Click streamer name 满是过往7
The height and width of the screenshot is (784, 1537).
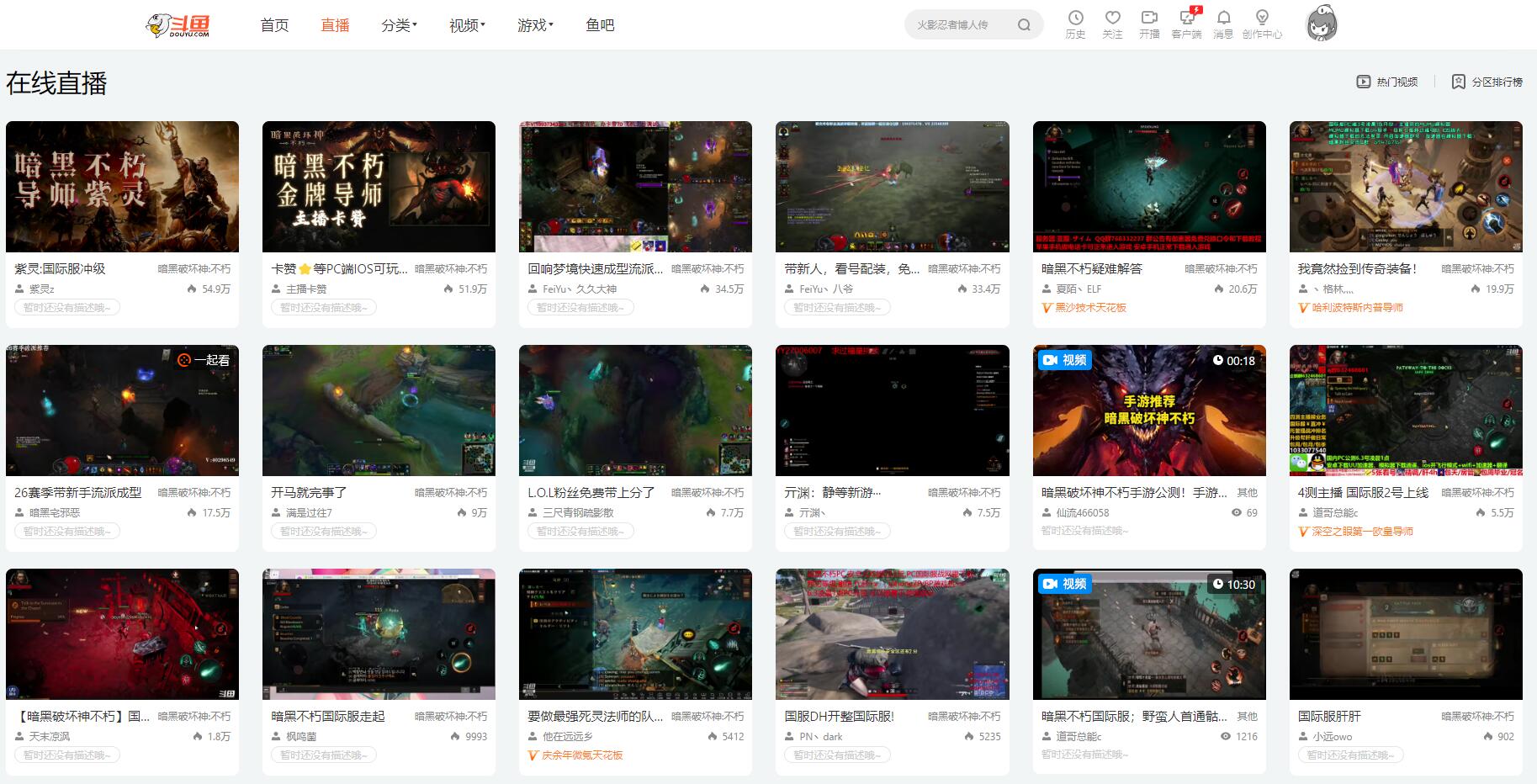pos(309,512)
